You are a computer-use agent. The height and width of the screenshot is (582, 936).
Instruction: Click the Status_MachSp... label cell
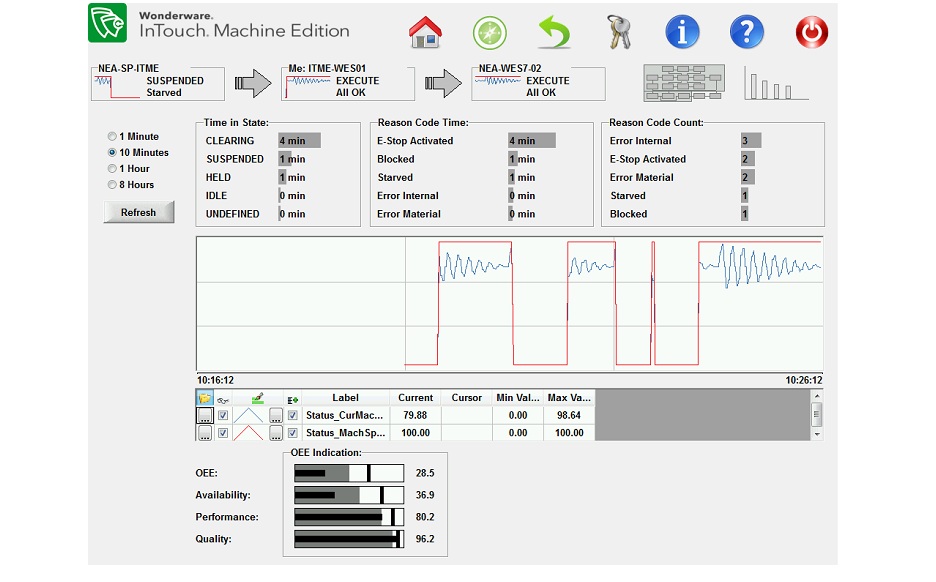pyautogui.click(x=346, y=433)
